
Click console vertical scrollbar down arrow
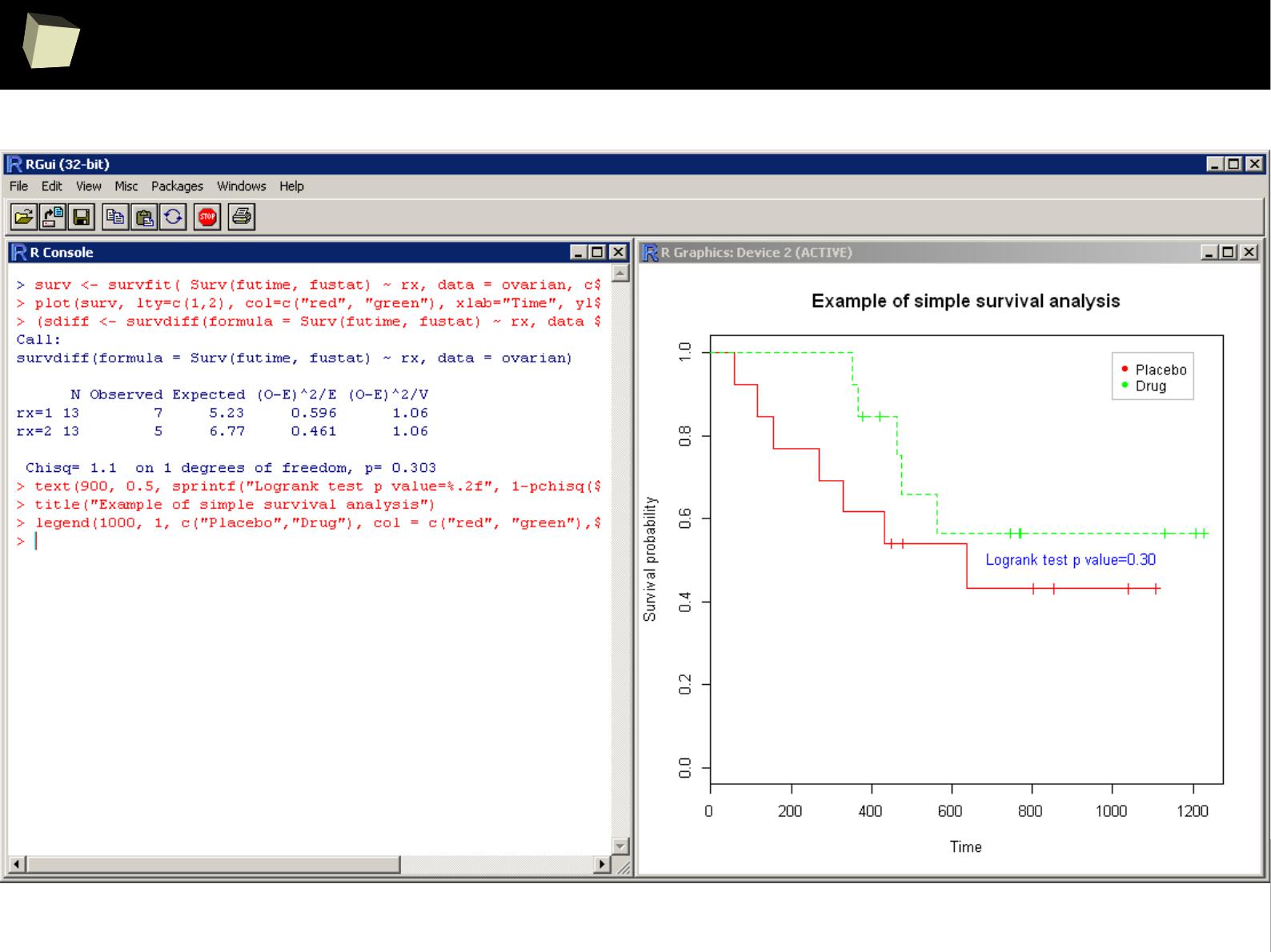[x=620, y=846]
